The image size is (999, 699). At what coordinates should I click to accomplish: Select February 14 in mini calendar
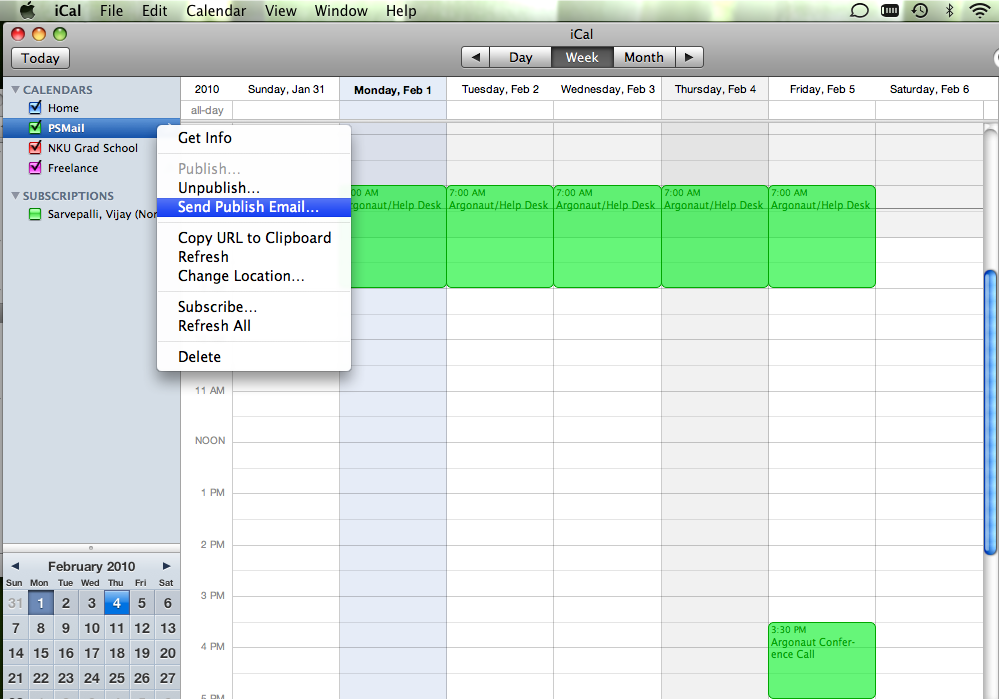16,653
